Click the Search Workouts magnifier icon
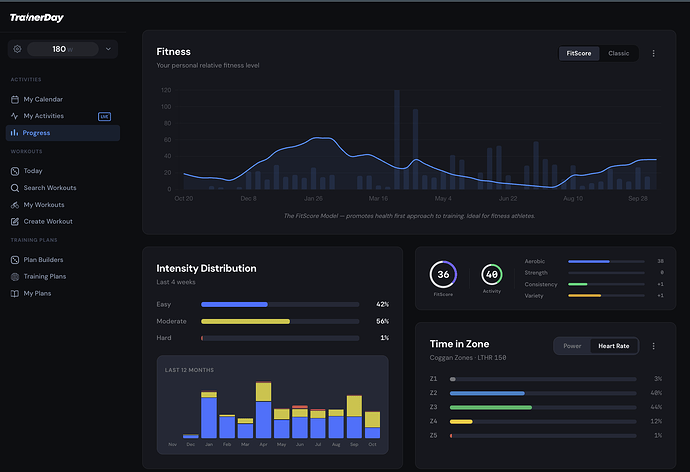This screenshot has width=690, height=472. [x=15, y=188]
